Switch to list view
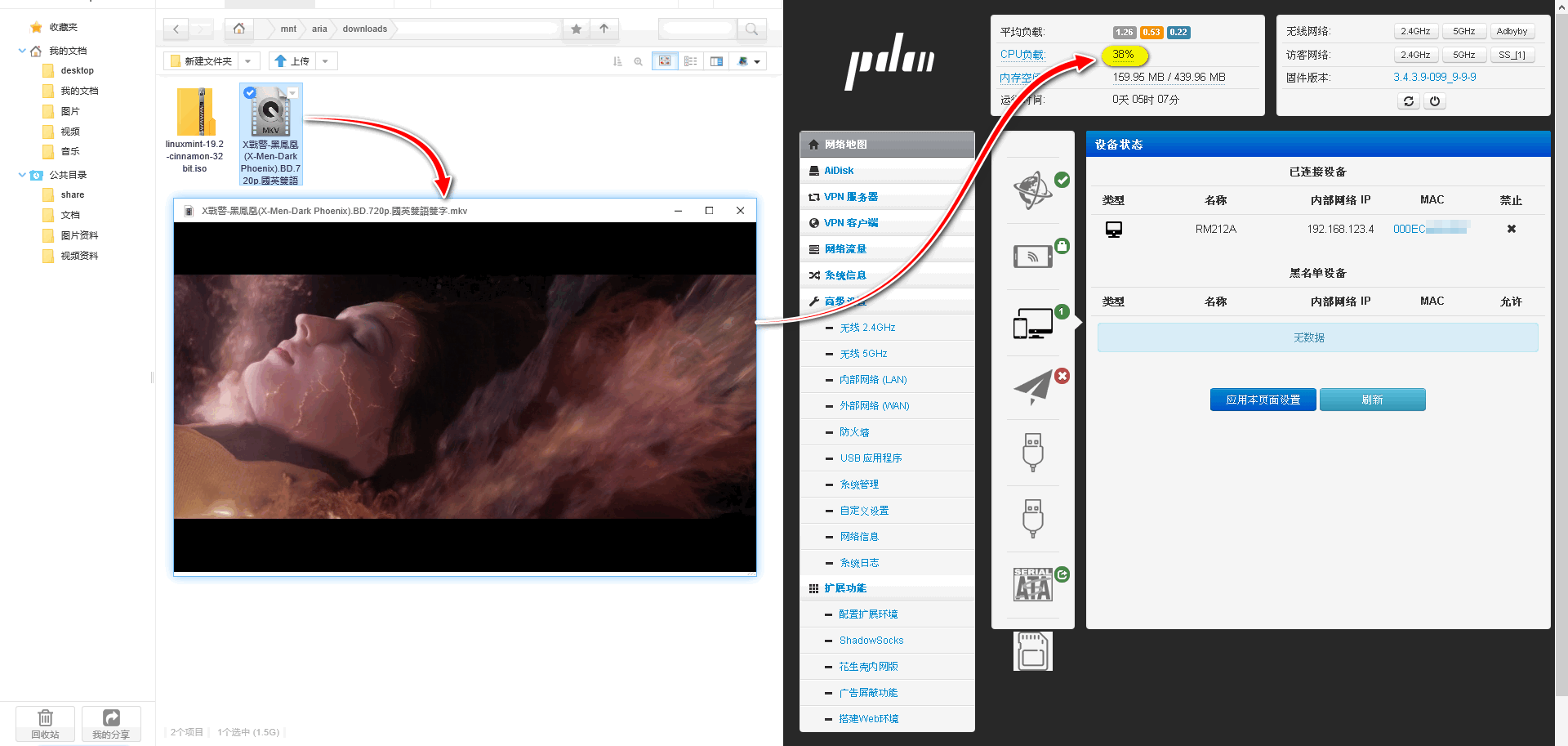The height and width of the screenshot is (746, 1568). coord(691,61)
